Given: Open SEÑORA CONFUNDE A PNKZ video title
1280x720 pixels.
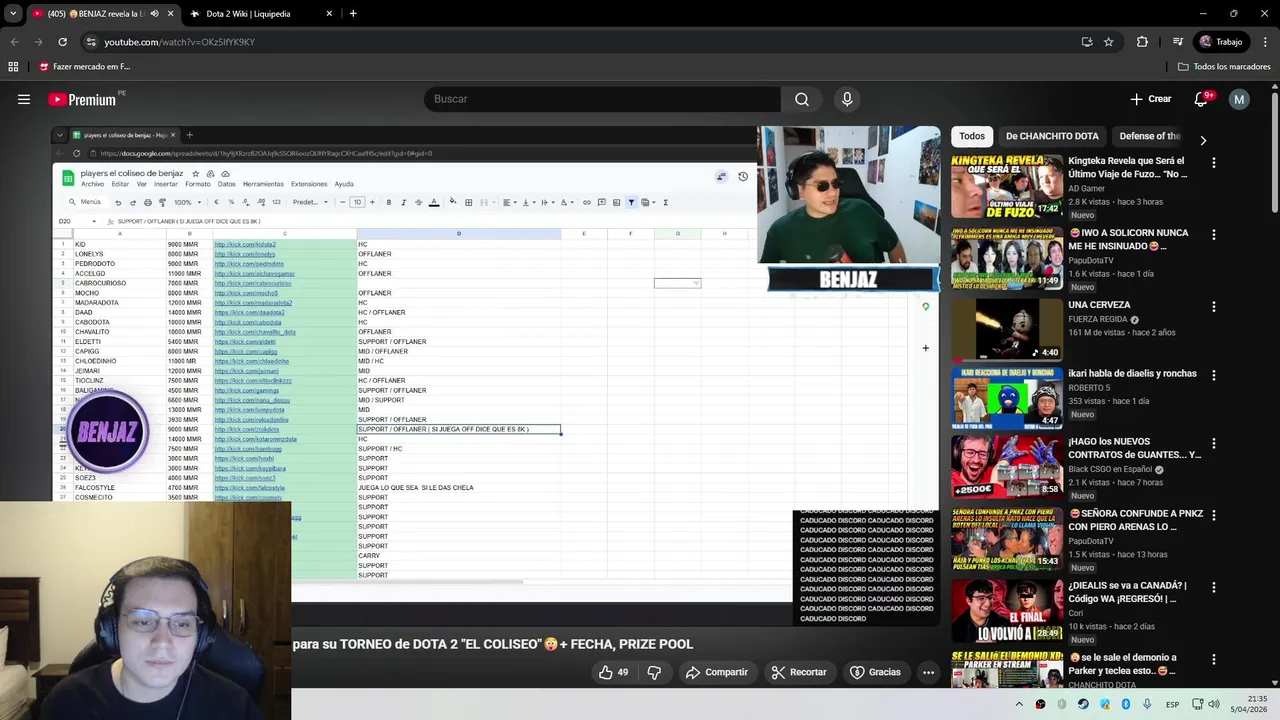Looking at the screenshot, I should [1136, 520].
